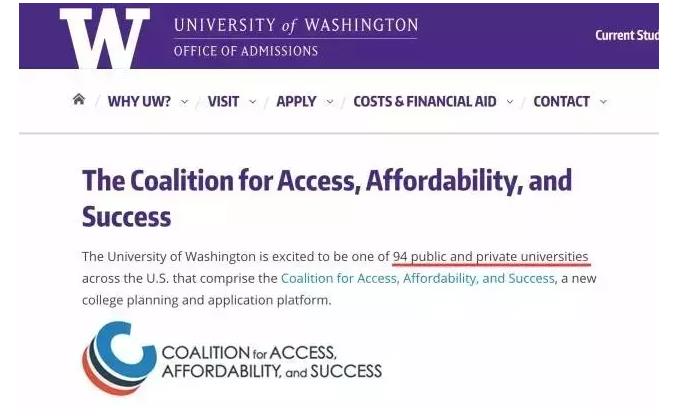Click the University of Washington header text
Screen dimensions: 678x416
tap(296, 25)
